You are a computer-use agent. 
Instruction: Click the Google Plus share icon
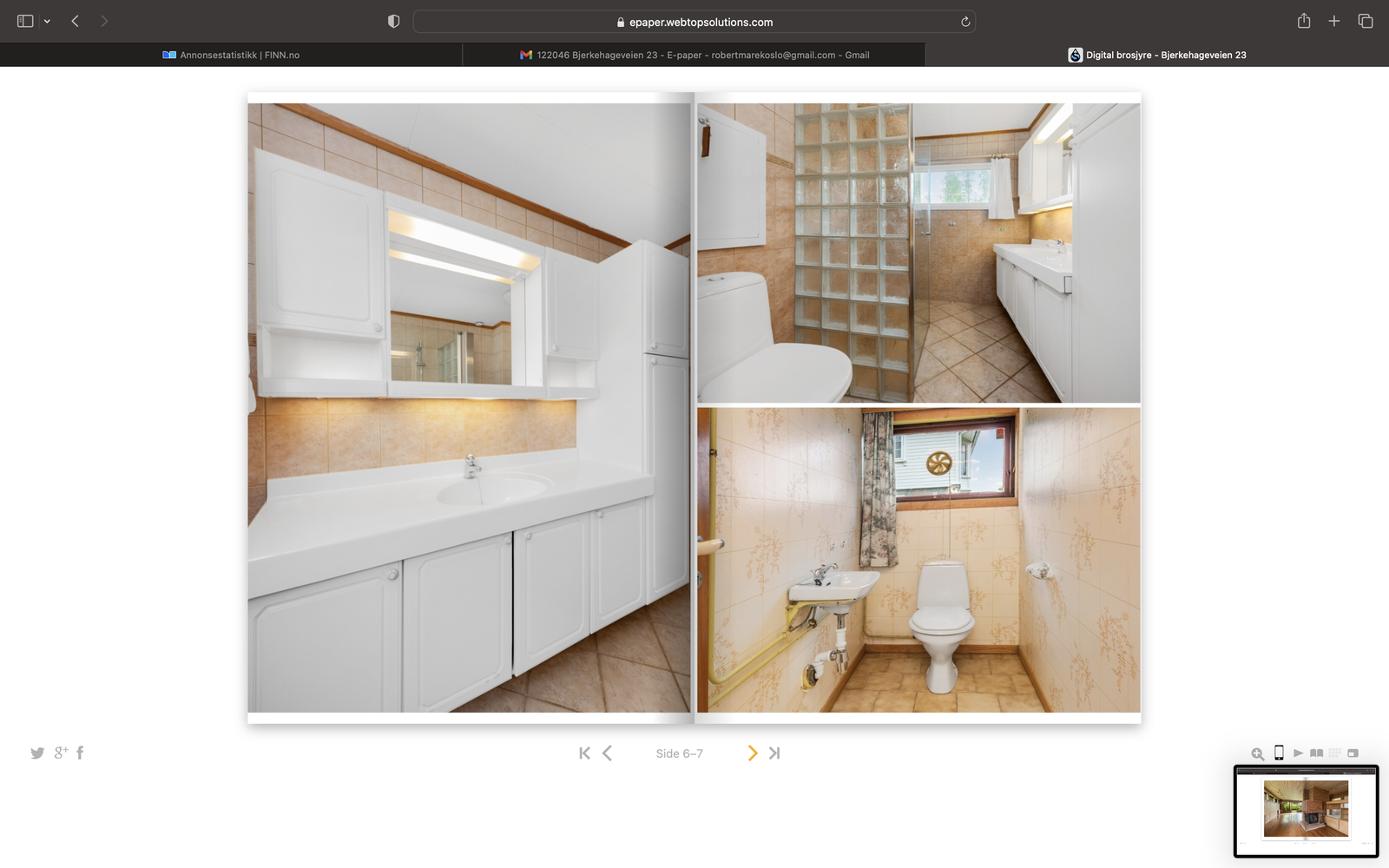pos(61,753)
